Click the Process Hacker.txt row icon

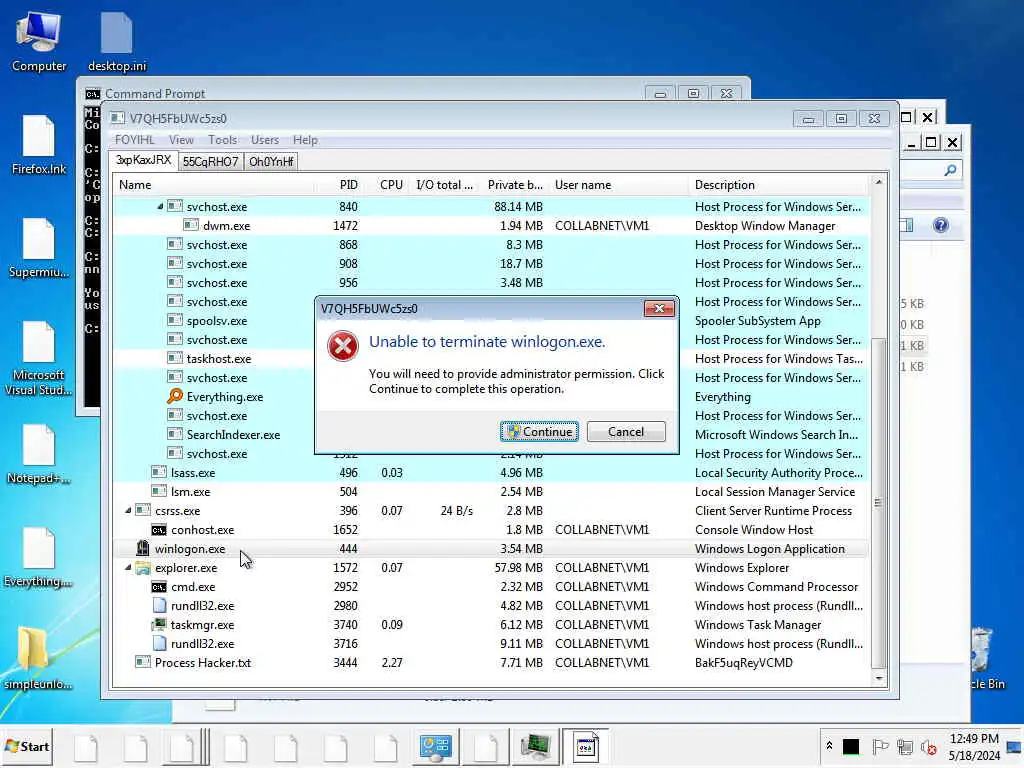[142, 662]
